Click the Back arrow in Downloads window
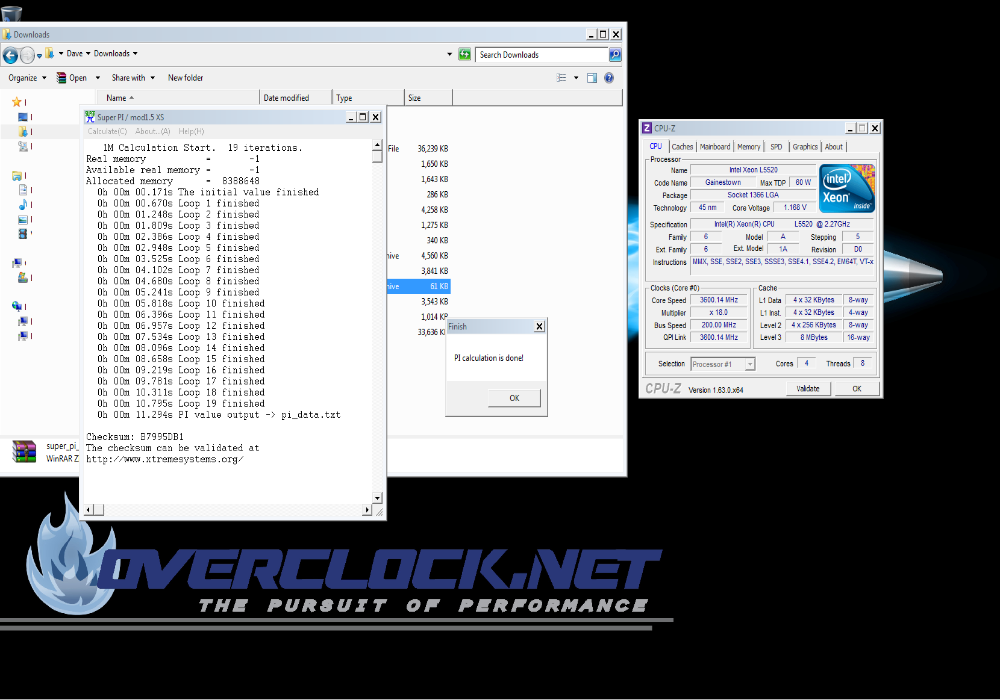The width and height of the screenshot is (1000, 700). 10,55
